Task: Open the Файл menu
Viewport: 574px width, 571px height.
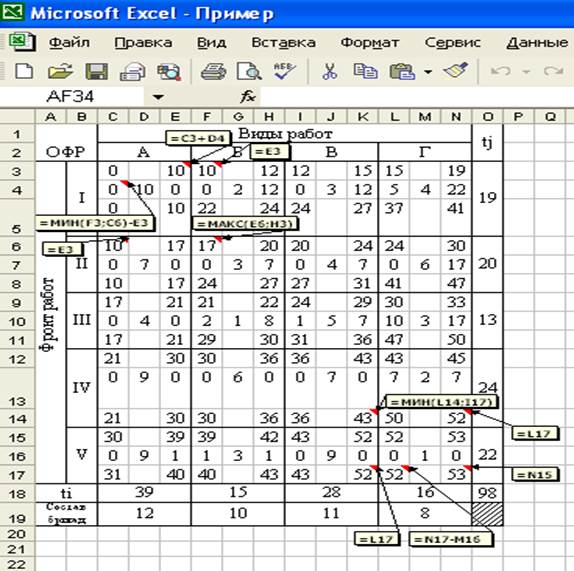Action: coord(69,43)
